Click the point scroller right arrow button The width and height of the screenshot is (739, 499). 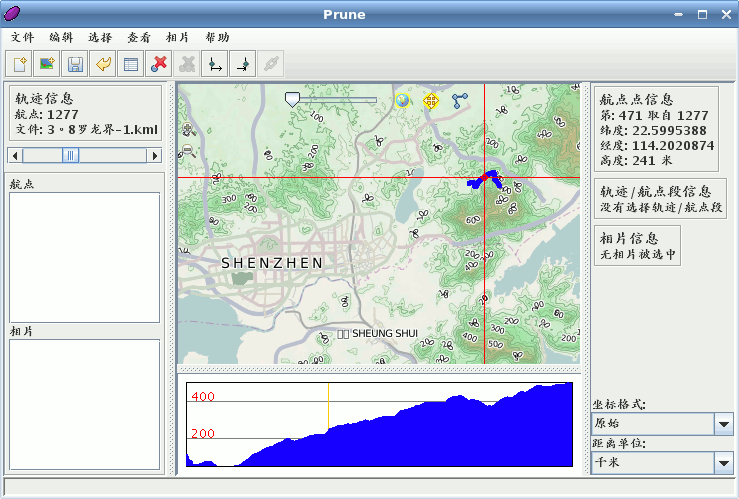coord(155,155)
